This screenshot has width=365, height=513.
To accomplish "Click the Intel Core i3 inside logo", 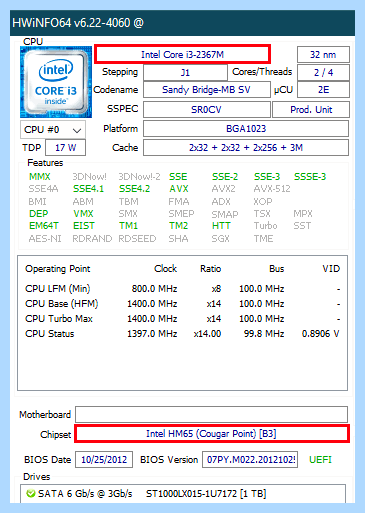I will pos(56,82).
